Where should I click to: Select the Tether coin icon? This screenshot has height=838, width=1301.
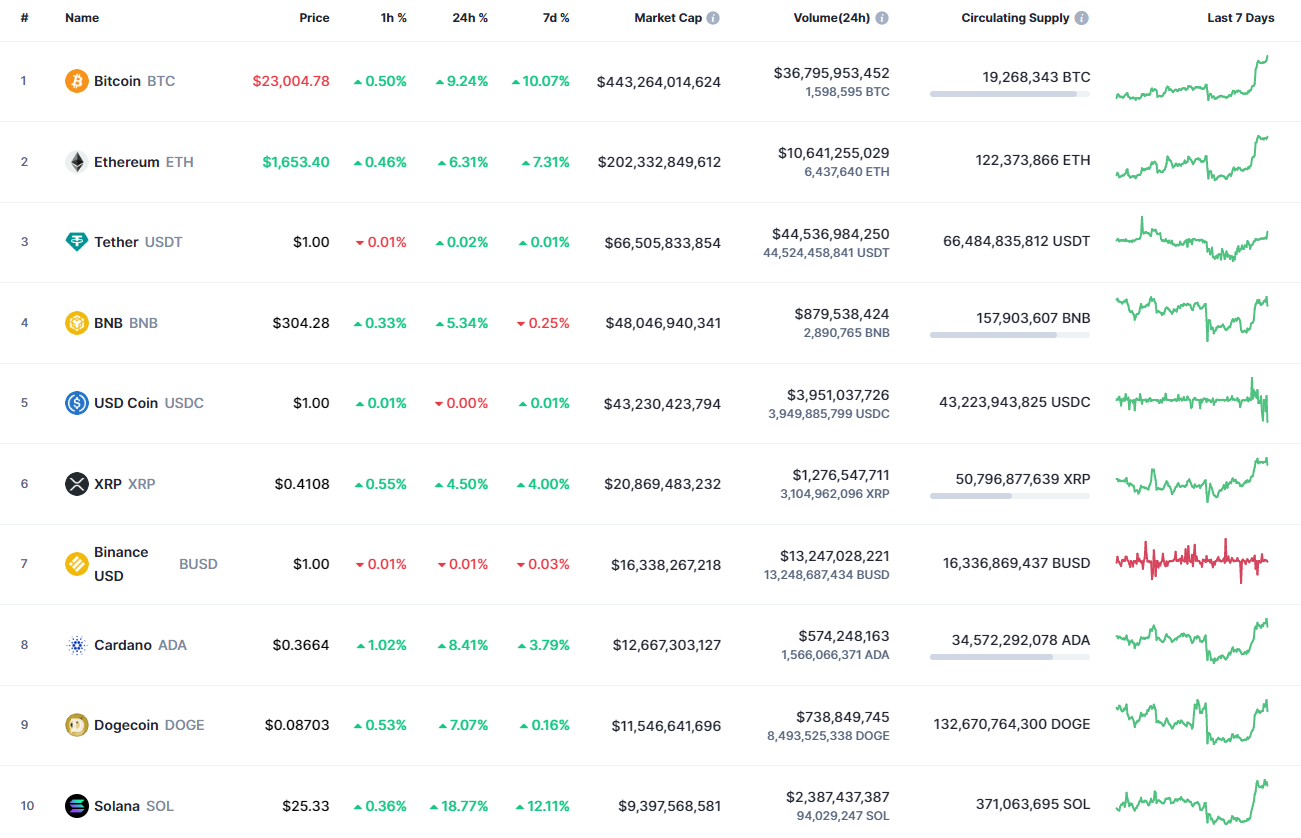[x=75, y=242]
